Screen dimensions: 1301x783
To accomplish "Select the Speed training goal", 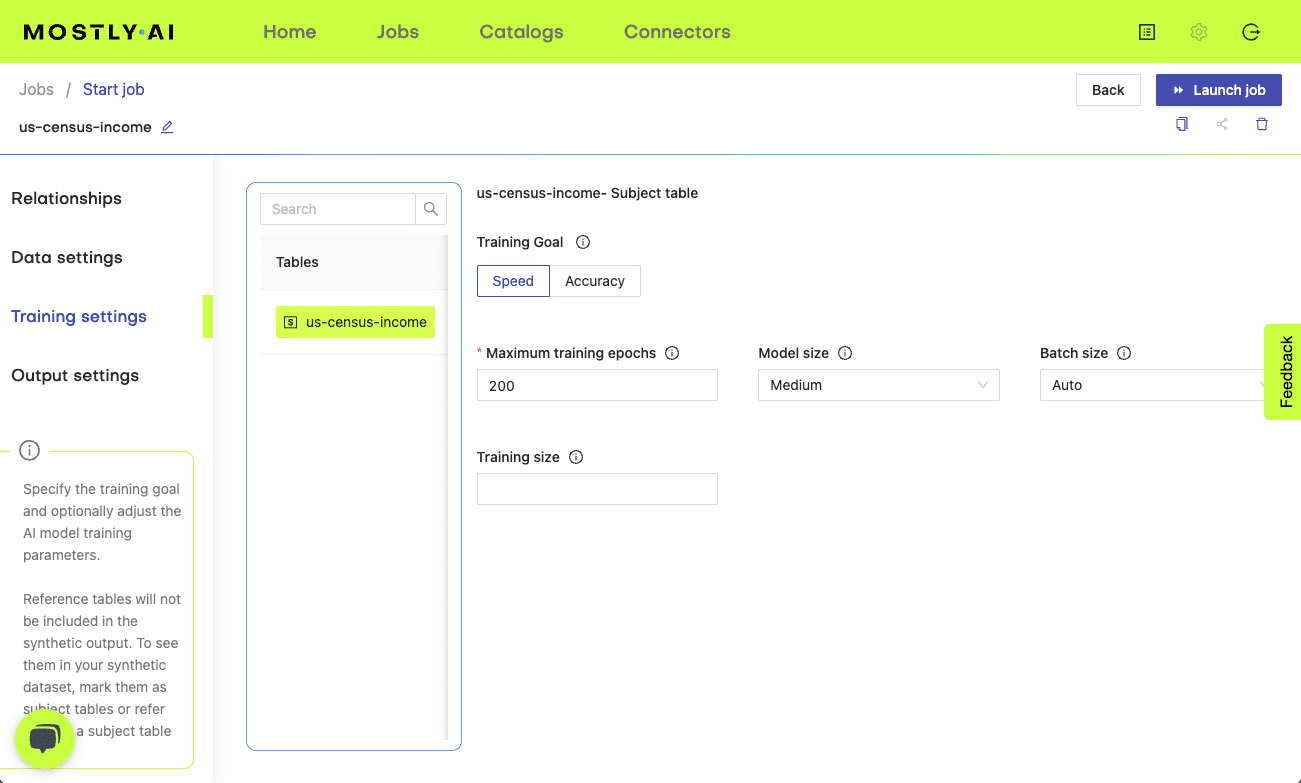I will coord(513,281).
